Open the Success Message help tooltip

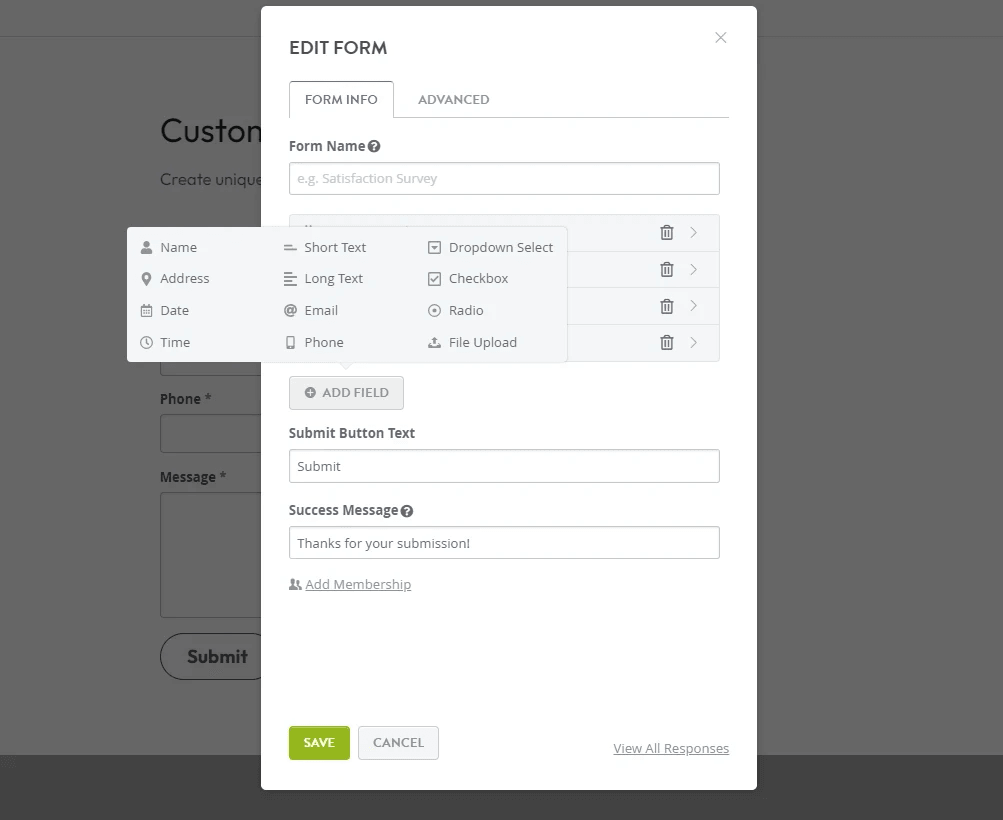click(x=407, y=510)
